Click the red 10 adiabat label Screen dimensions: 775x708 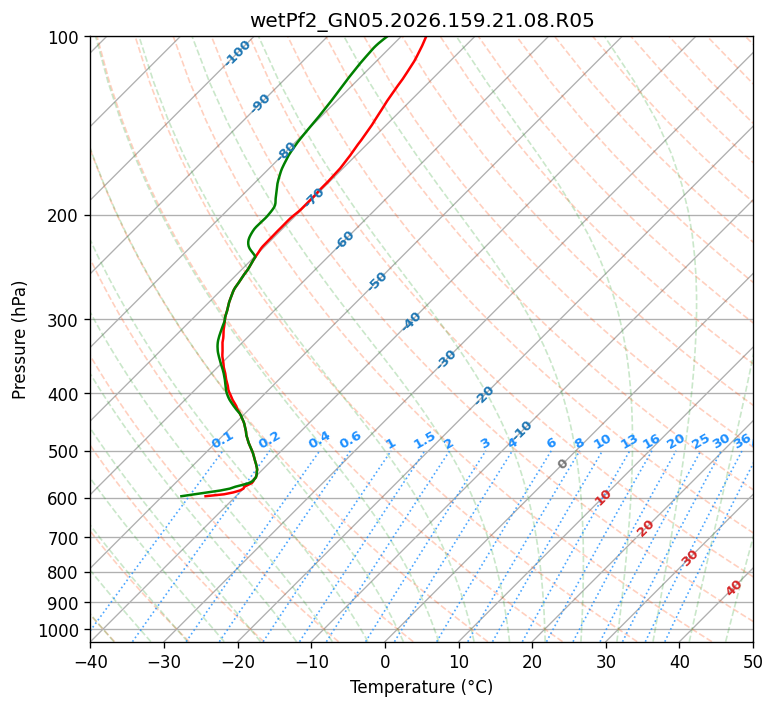pyautogui.click(x=602, y=497)
